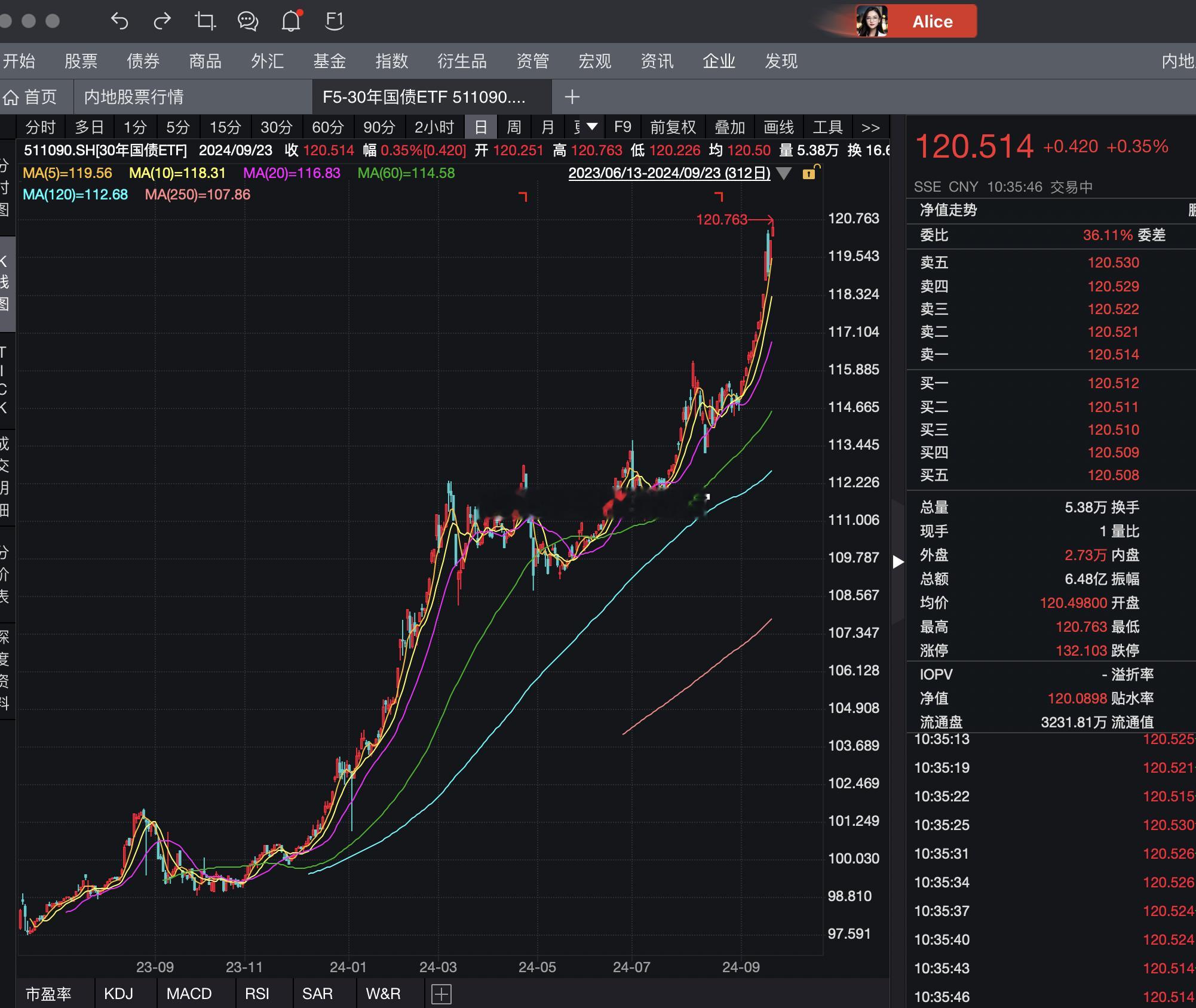Switch to 分时 intraday view
Viewport: 1196px width, 1008px height.
[x=41, y=127]
